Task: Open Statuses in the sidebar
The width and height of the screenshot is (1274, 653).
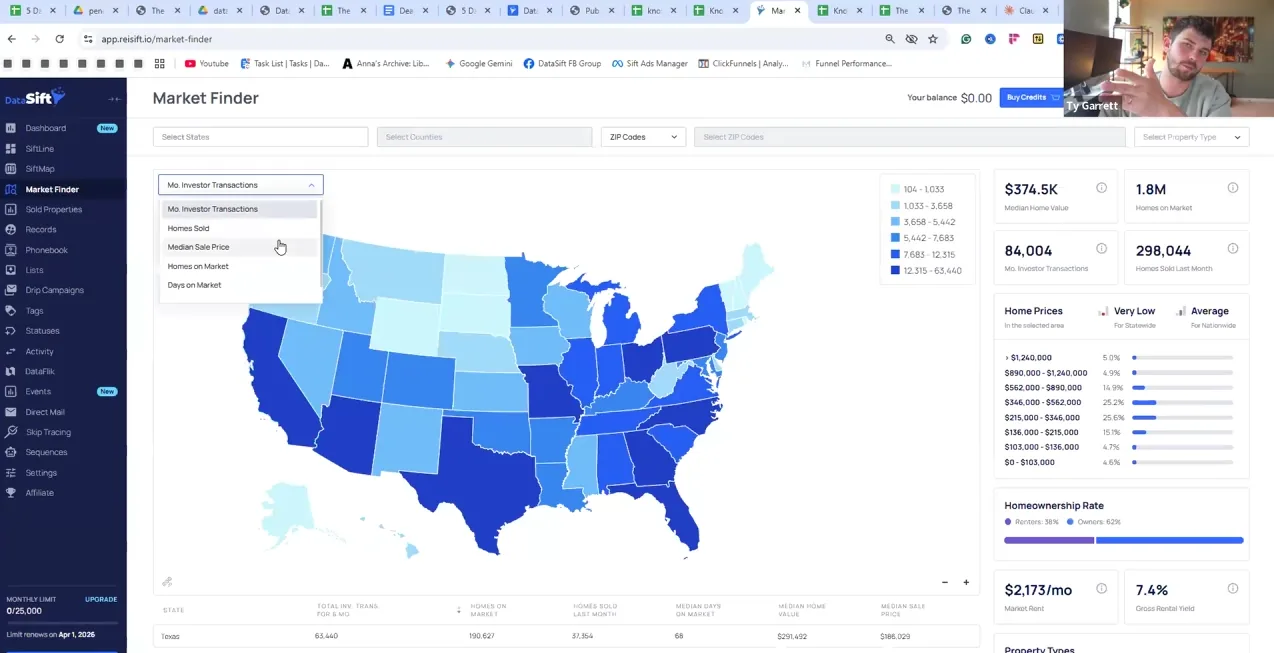Action: pos(43,331)
